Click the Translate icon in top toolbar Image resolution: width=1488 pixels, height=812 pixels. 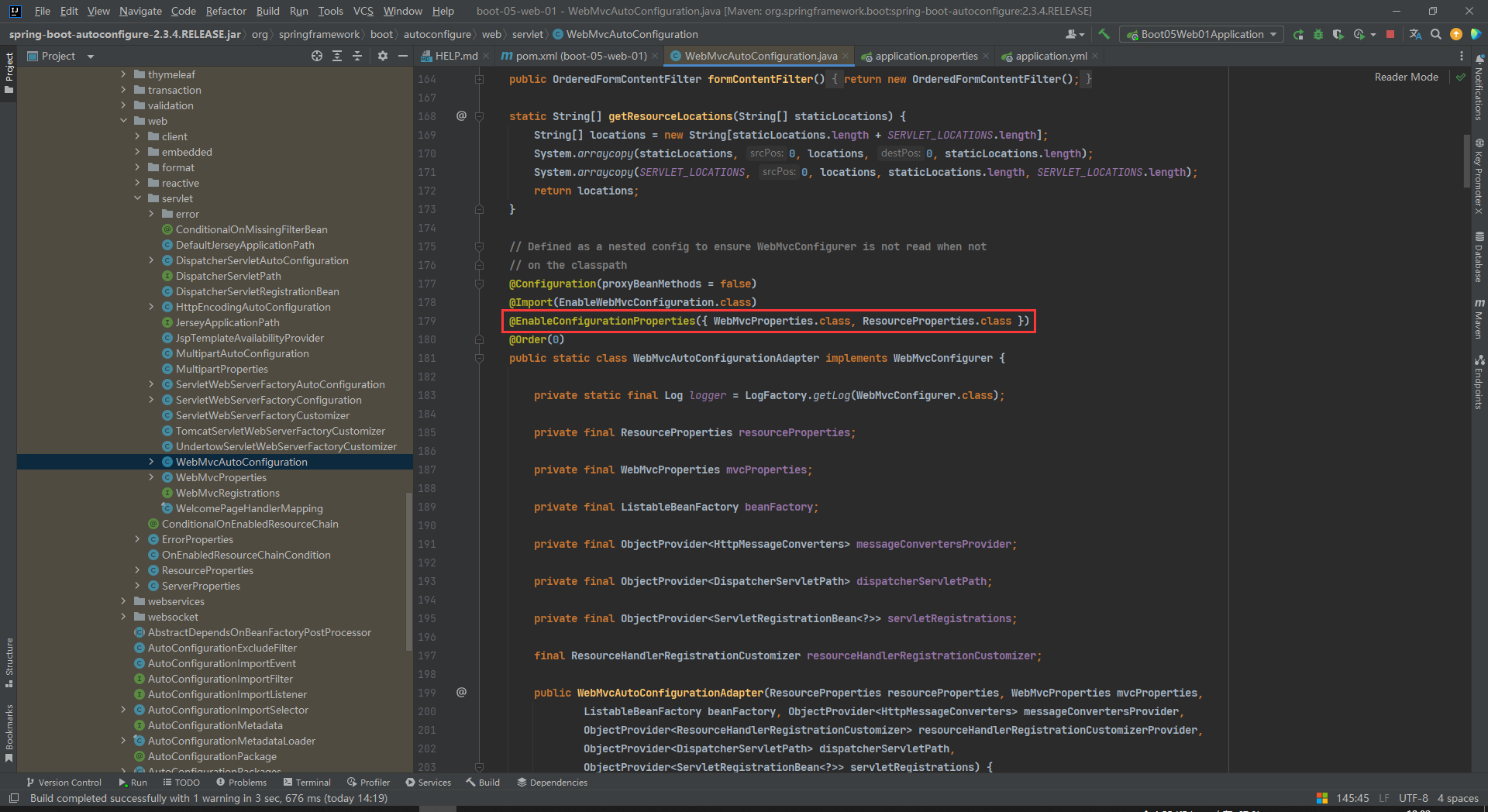coord(1415,34)
